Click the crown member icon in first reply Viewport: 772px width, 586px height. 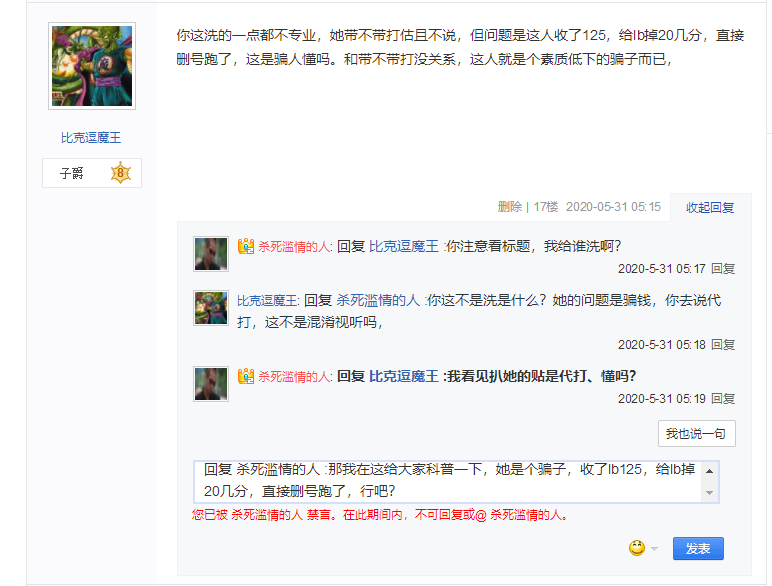point(246,246)
